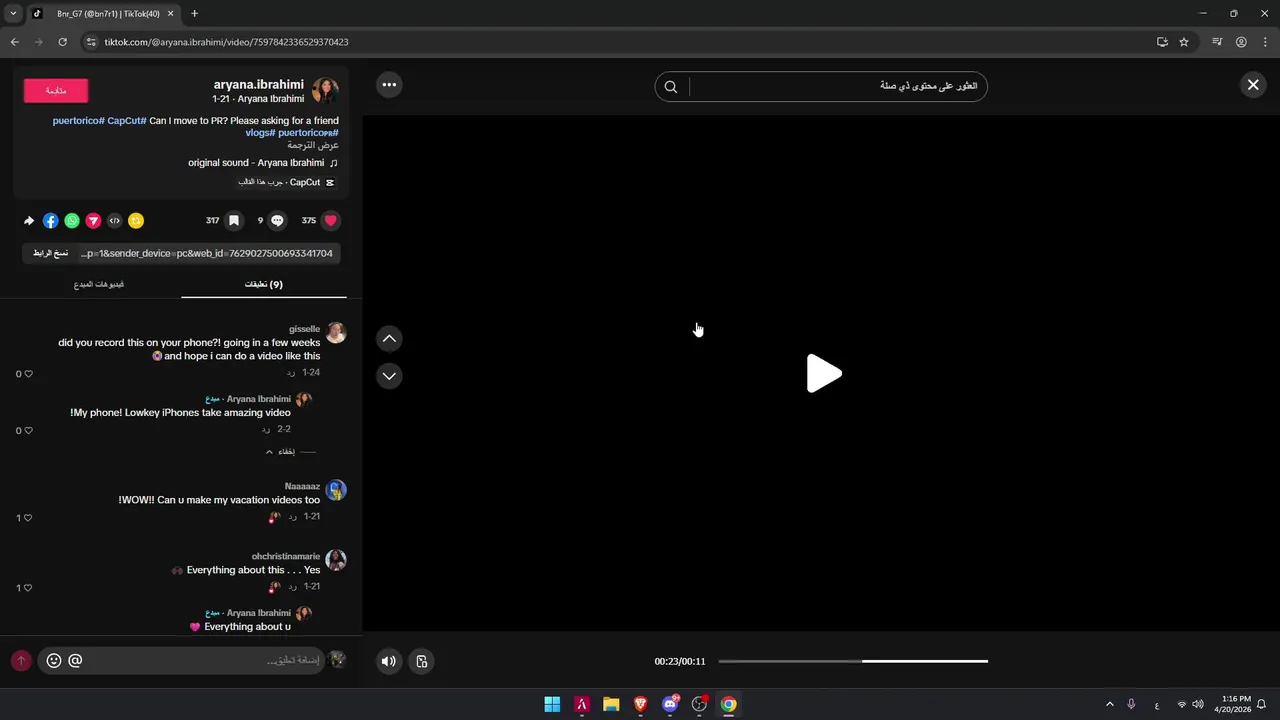Insert mention with @ icon
The height and width of the screenshot is (720, 1280).
75,661
